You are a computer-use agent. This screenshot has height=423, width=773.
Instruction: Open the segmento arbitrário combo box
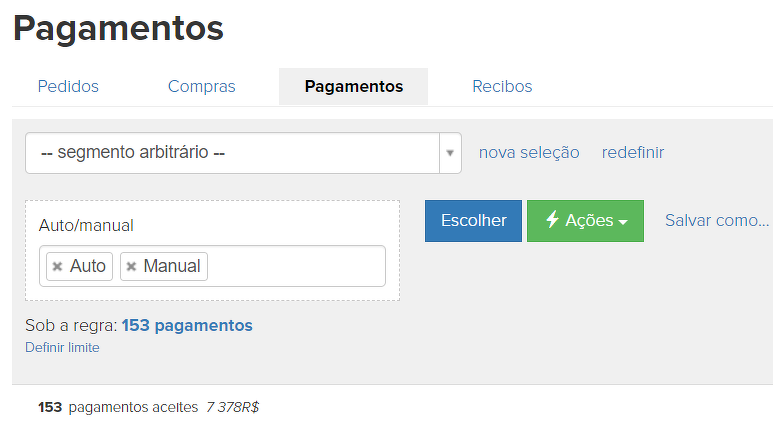[232, 153]
